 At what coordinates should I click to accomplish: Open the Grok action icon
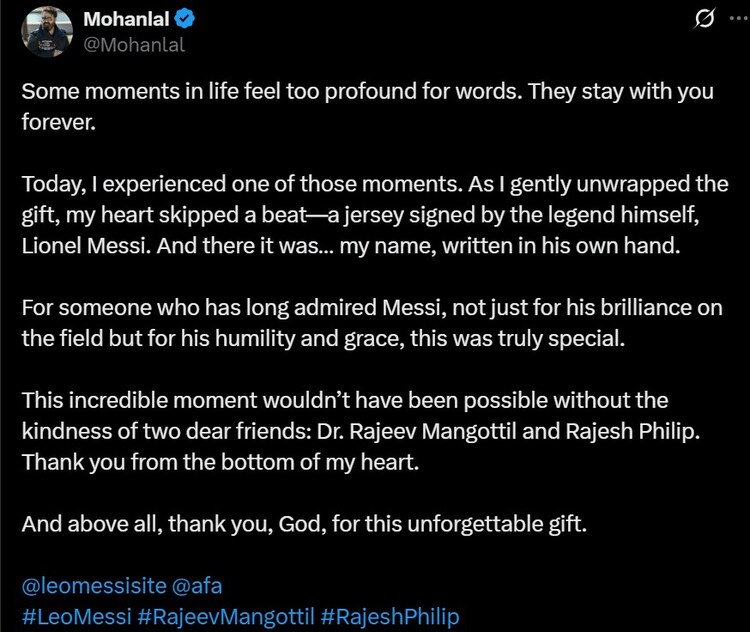704,19
